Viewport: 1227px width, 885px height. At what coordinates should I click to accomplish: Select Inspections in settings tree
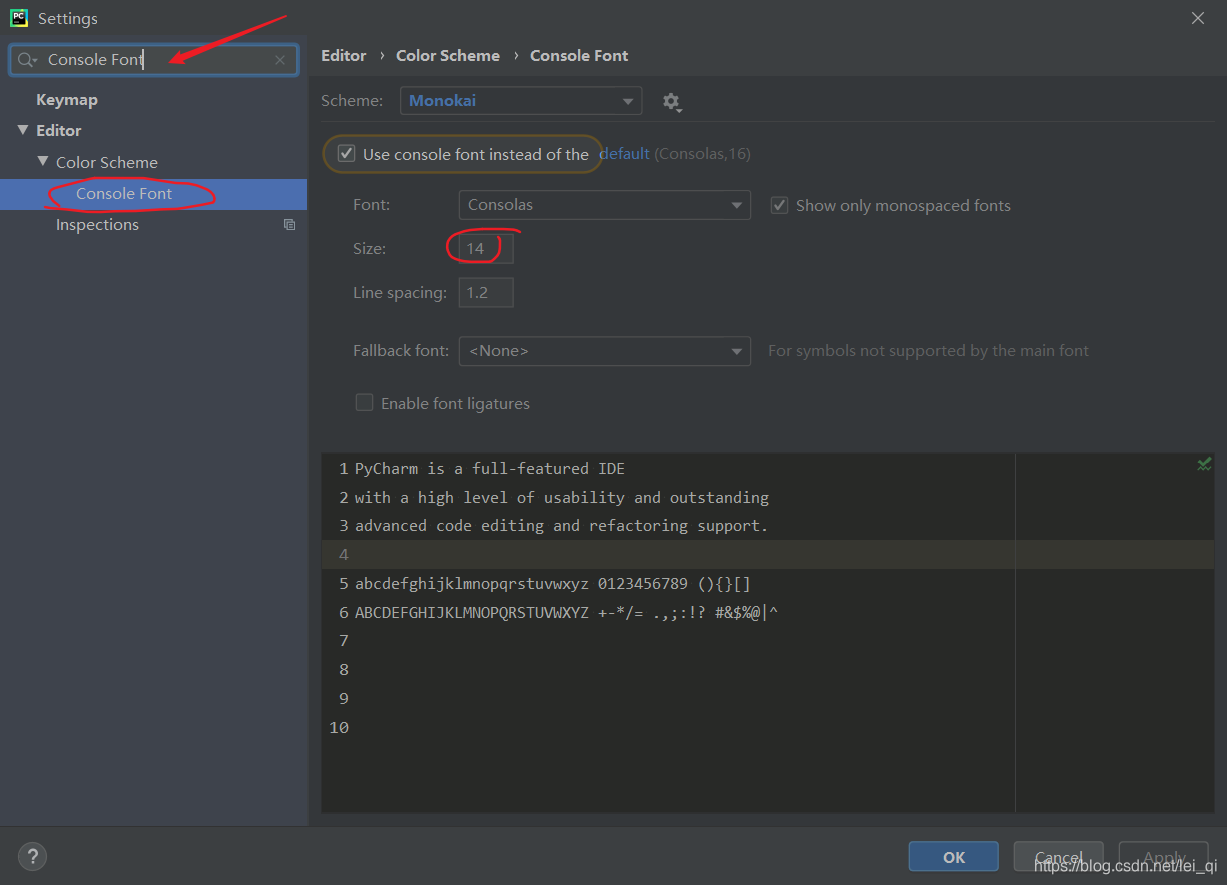pos(97,225)
